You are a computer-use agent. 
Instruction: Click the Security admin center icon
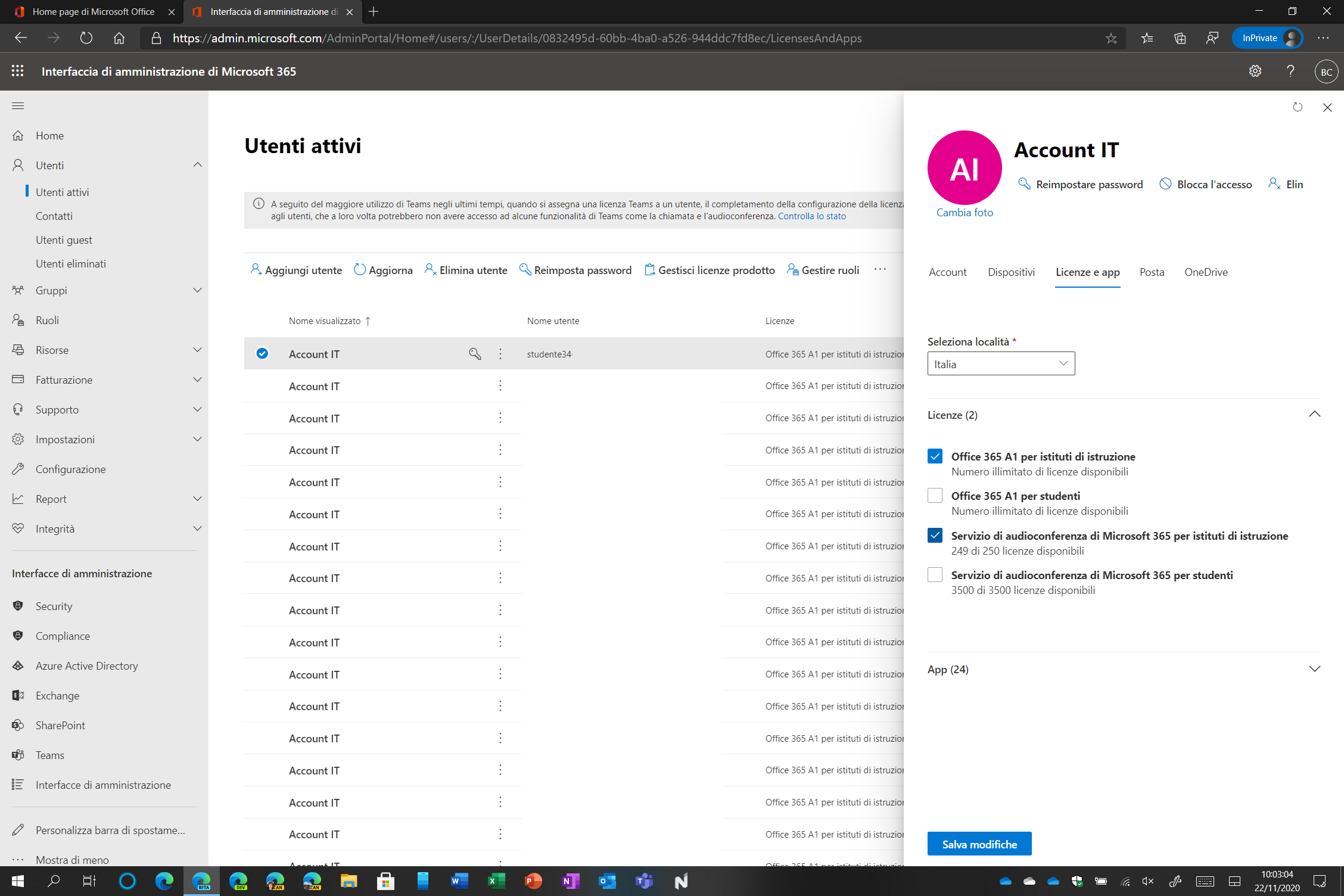[x=18, y=606]
